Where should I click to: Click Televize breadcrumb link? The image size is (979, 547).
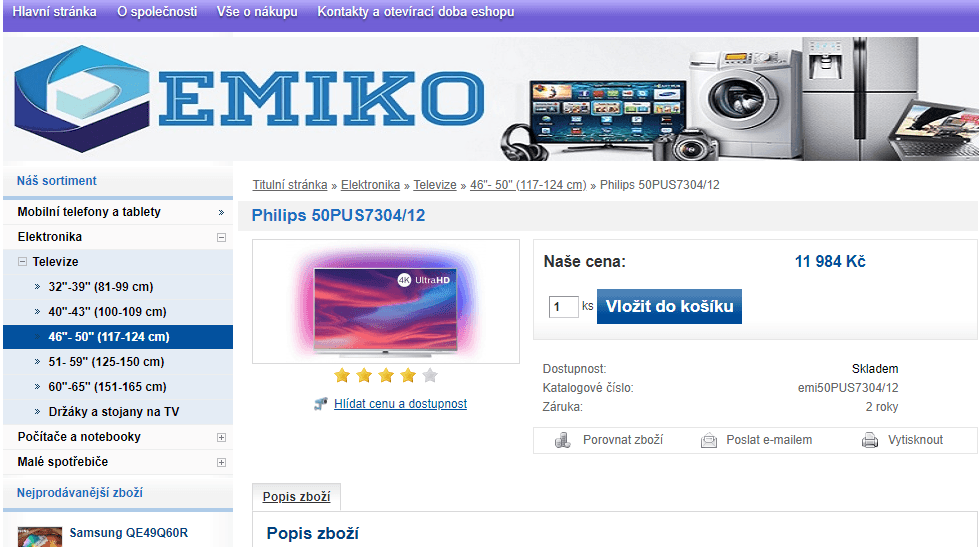click(x=435, y=185)
